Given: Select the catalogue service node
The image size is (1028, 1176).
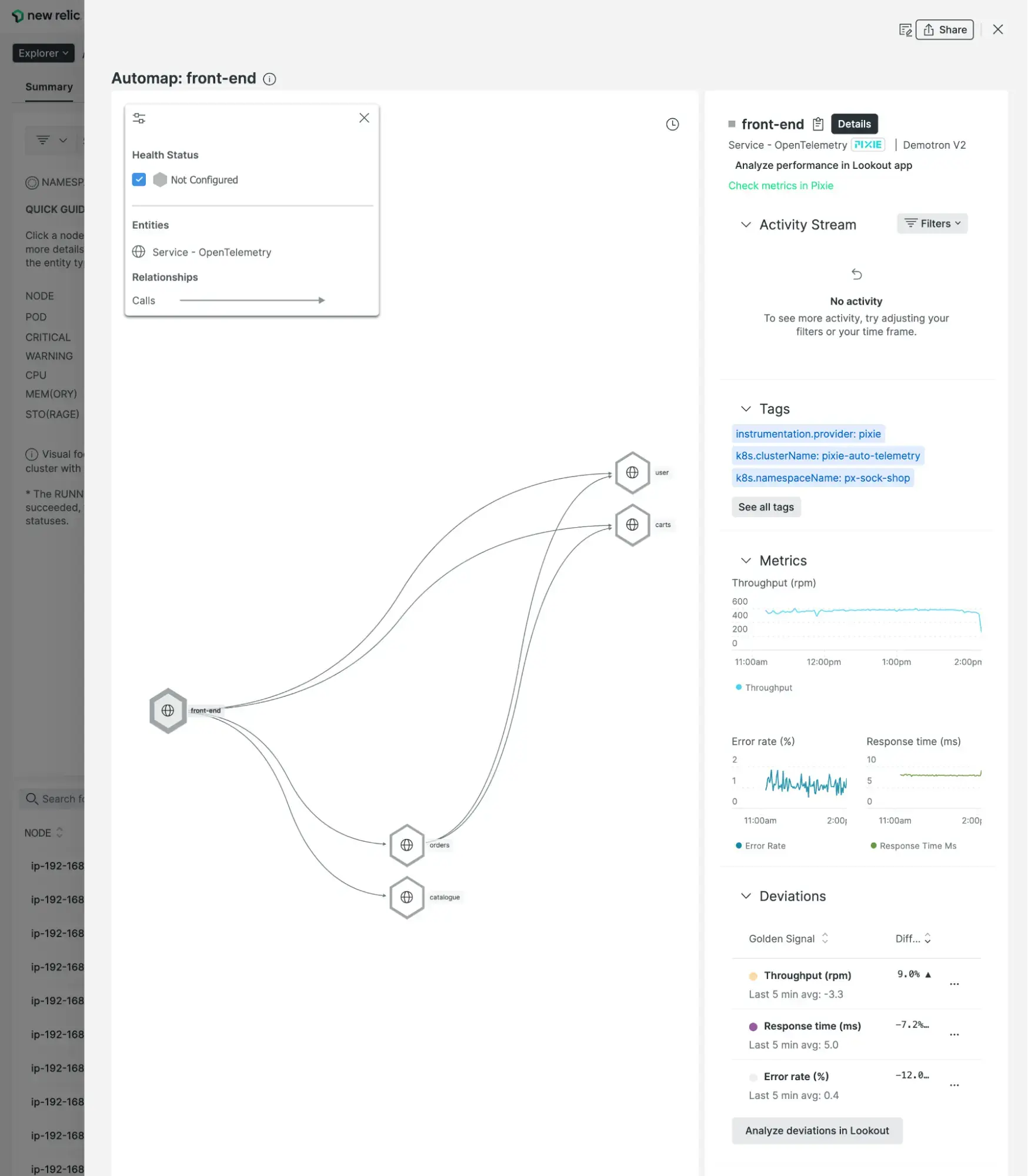Looking at the screenshot, I should click(406, 897).
